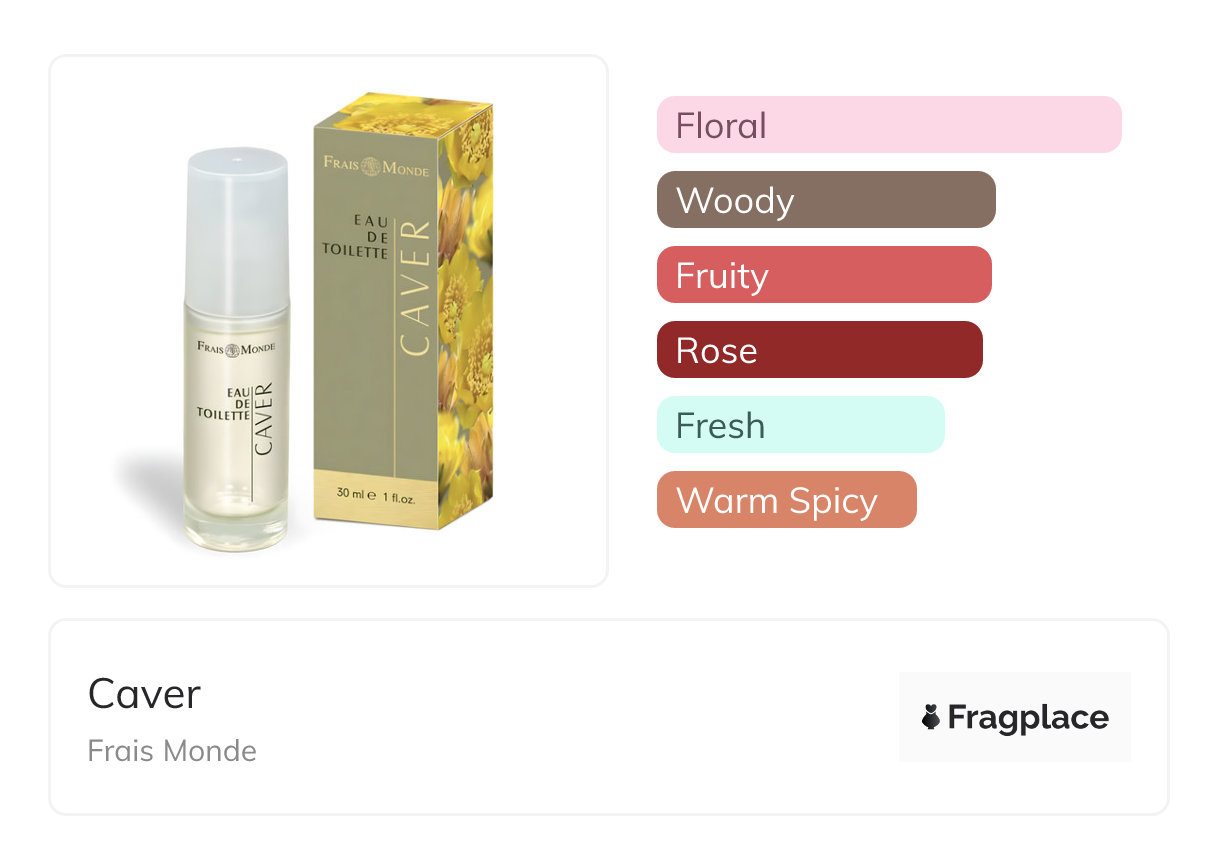The image size is (1218, 864).
Task: Open the Caver perfume title
Action: 144,693
